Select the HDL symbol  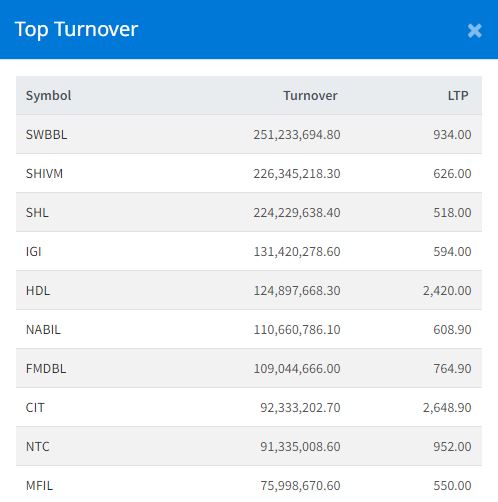click(38, 291)
